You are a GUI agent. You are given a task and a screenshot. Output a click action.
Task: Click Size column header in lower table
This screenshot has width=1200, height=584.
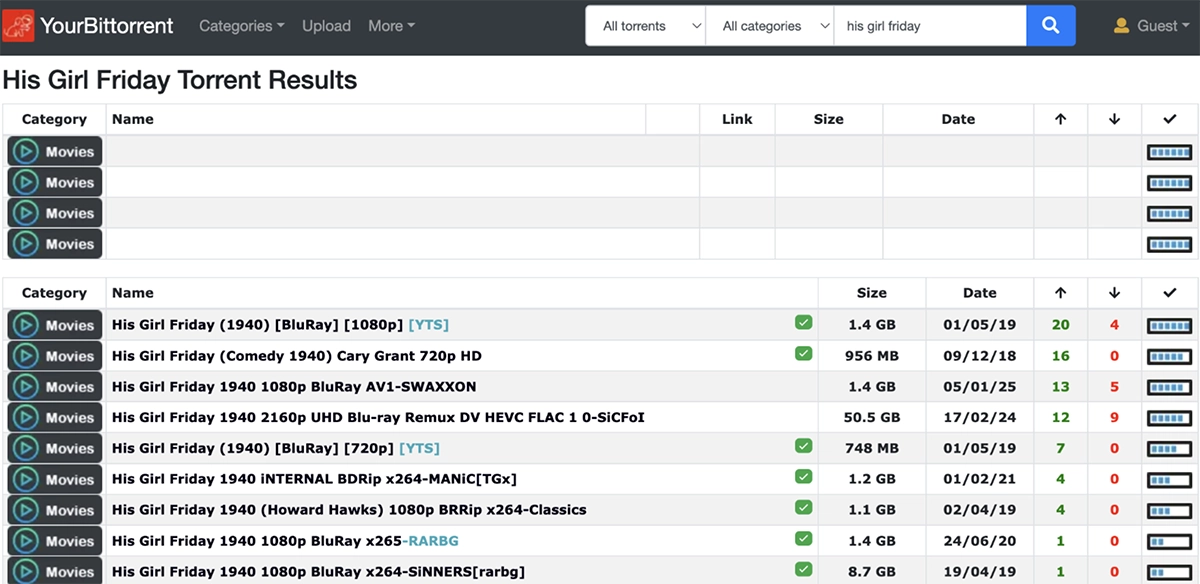click(x=872, y=293)
